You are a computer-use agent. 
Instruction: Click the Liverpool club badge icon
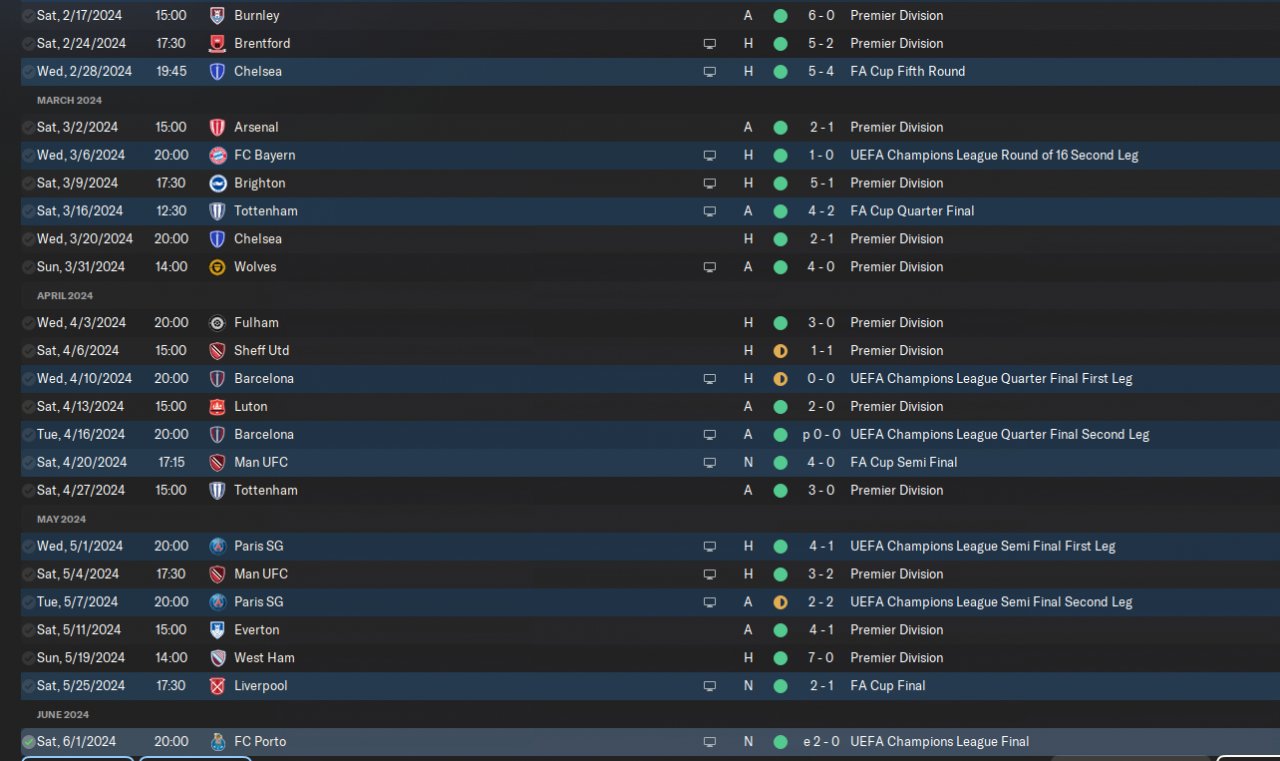[217, 686]
